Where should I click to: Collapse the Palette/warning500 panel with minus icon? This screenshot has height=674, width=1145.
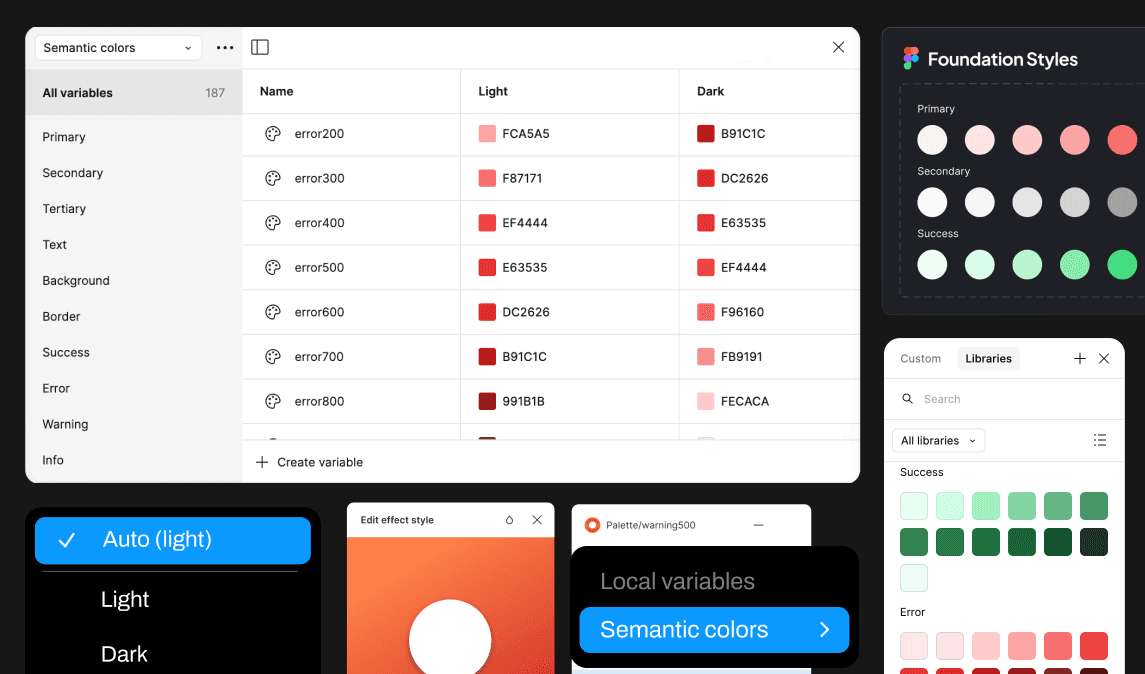758,525
